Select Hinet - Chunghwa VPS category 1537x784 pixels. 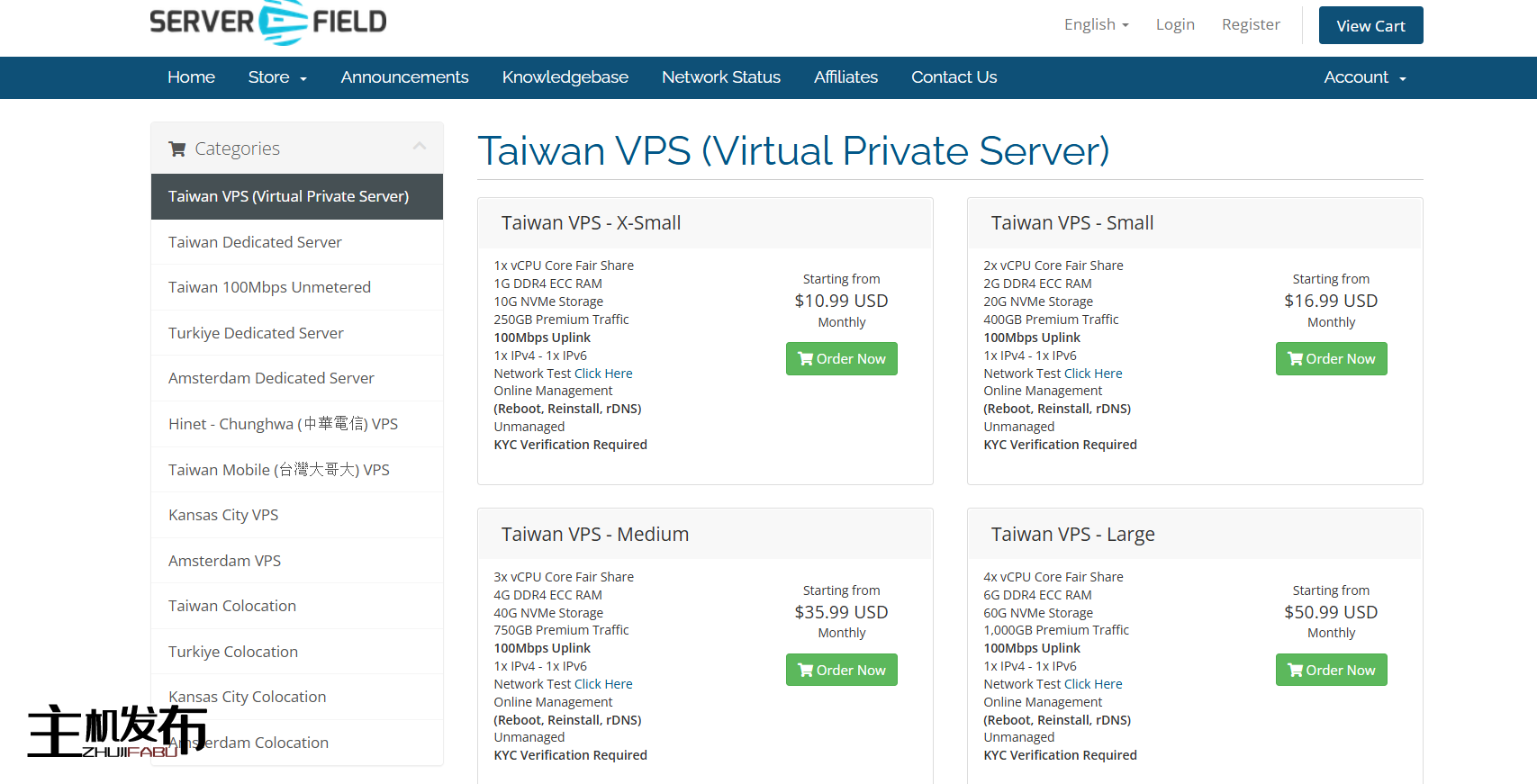283,424
